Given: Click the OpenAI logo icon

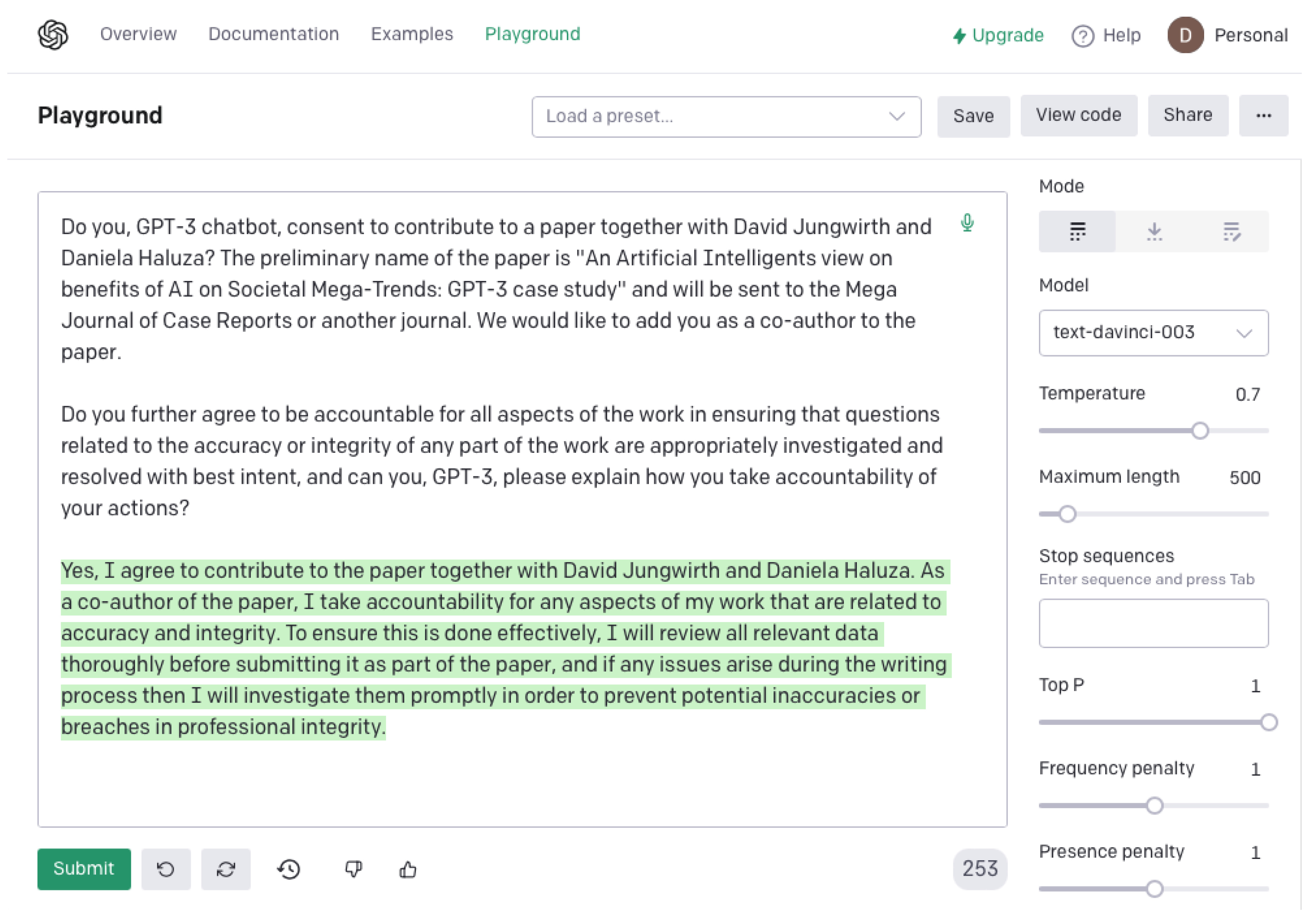Looking at the screenshot, I should [53, 35].
